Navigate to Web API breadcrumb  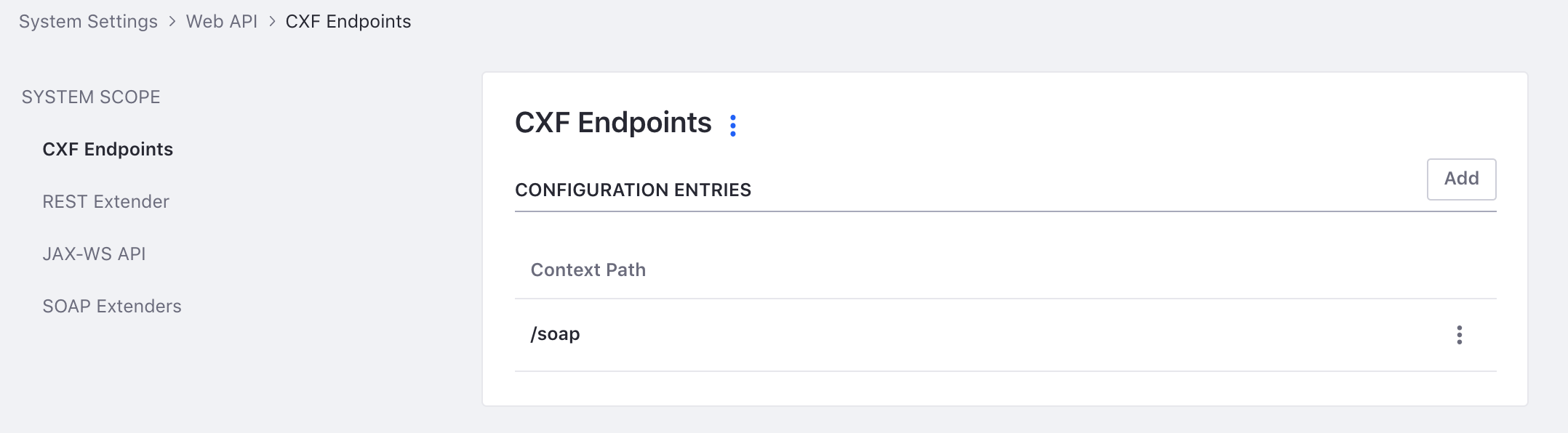click(222, 22)
